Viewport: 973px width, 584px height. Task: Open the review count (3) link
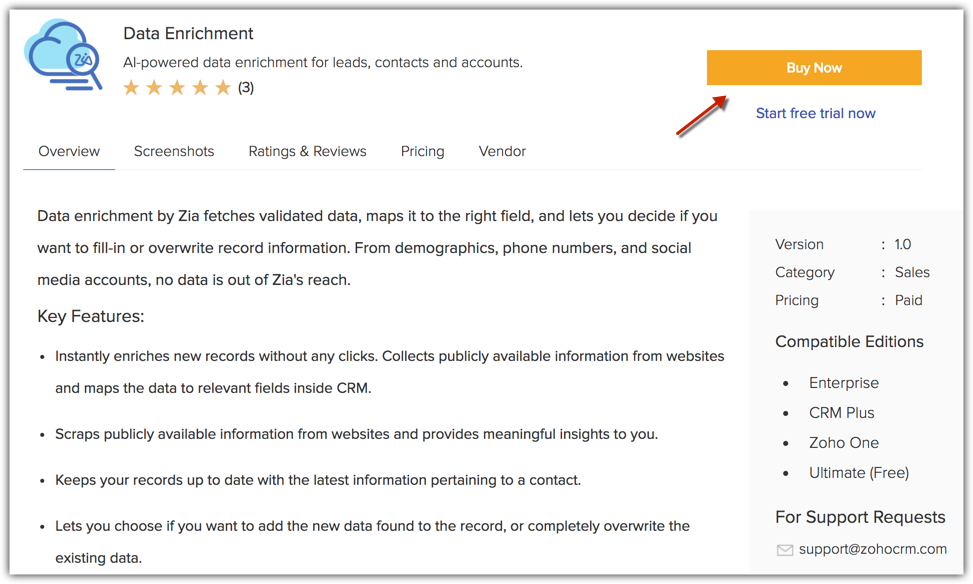pyautogui.click(x=246, y=88)
